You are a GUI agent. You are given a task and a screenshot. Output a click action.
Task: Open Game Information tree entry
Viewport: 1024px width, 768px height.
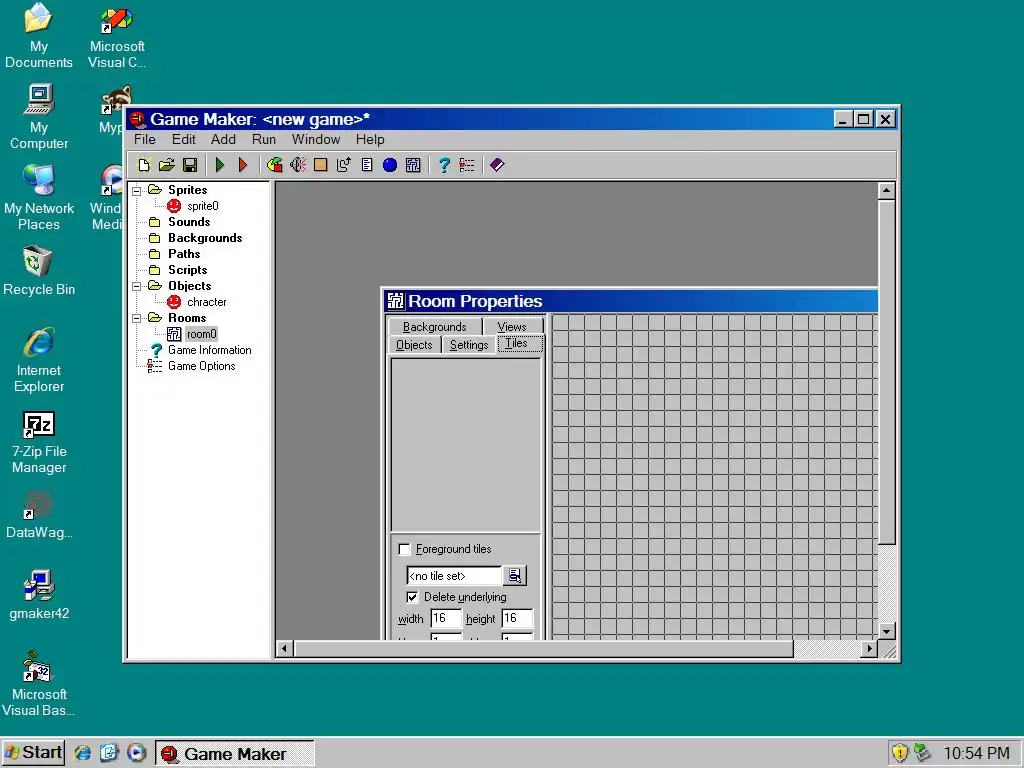tap(209, 350)
